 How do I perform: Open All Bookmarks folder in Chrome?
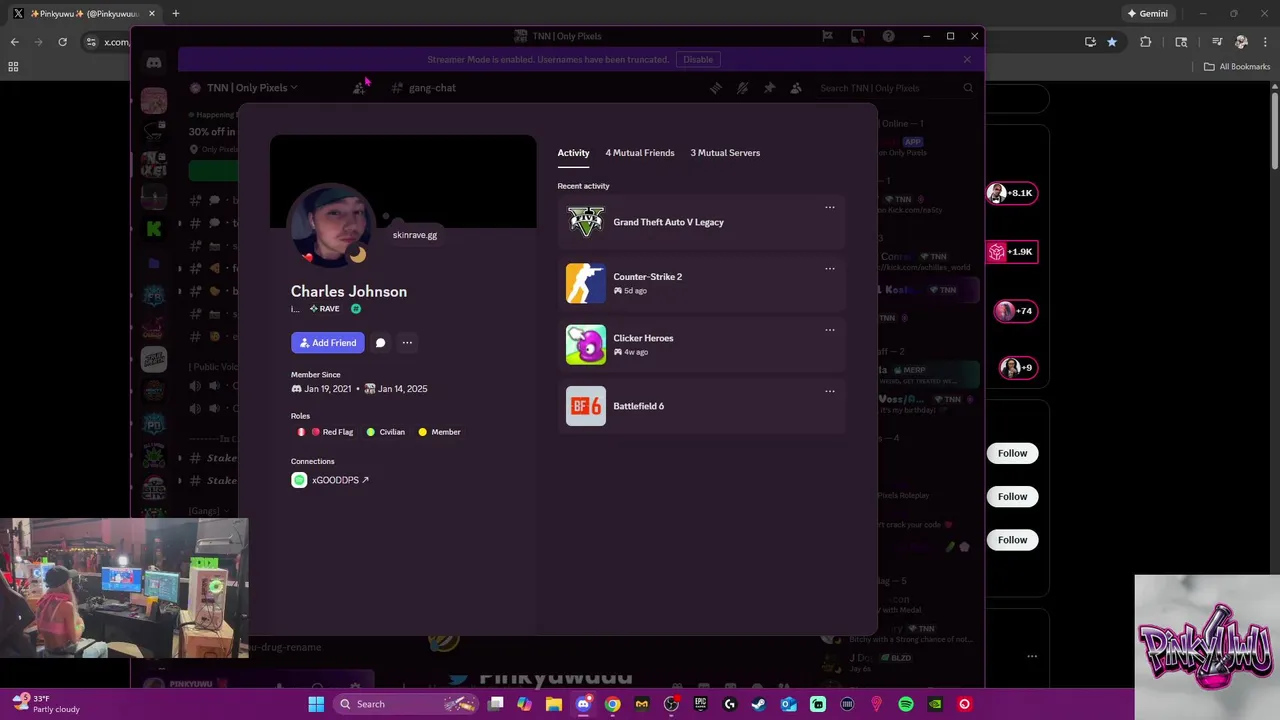1237,67
